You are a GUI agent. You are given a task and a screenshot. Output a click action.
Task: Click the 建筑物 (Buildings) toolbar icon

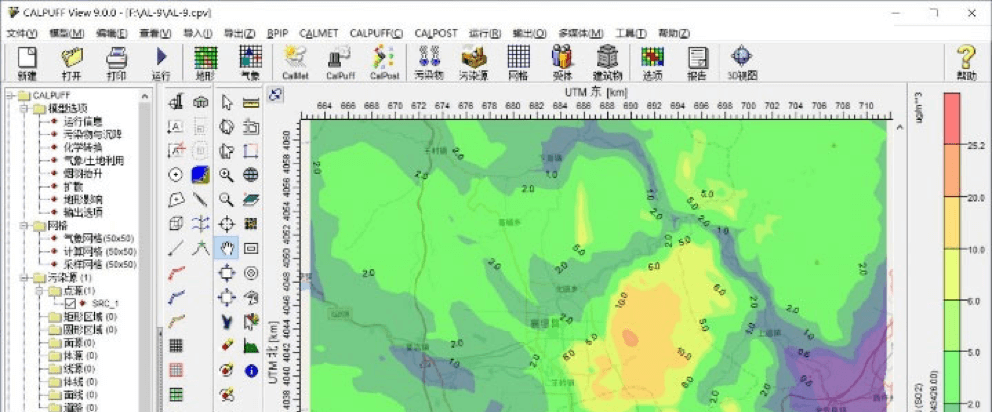607,62
